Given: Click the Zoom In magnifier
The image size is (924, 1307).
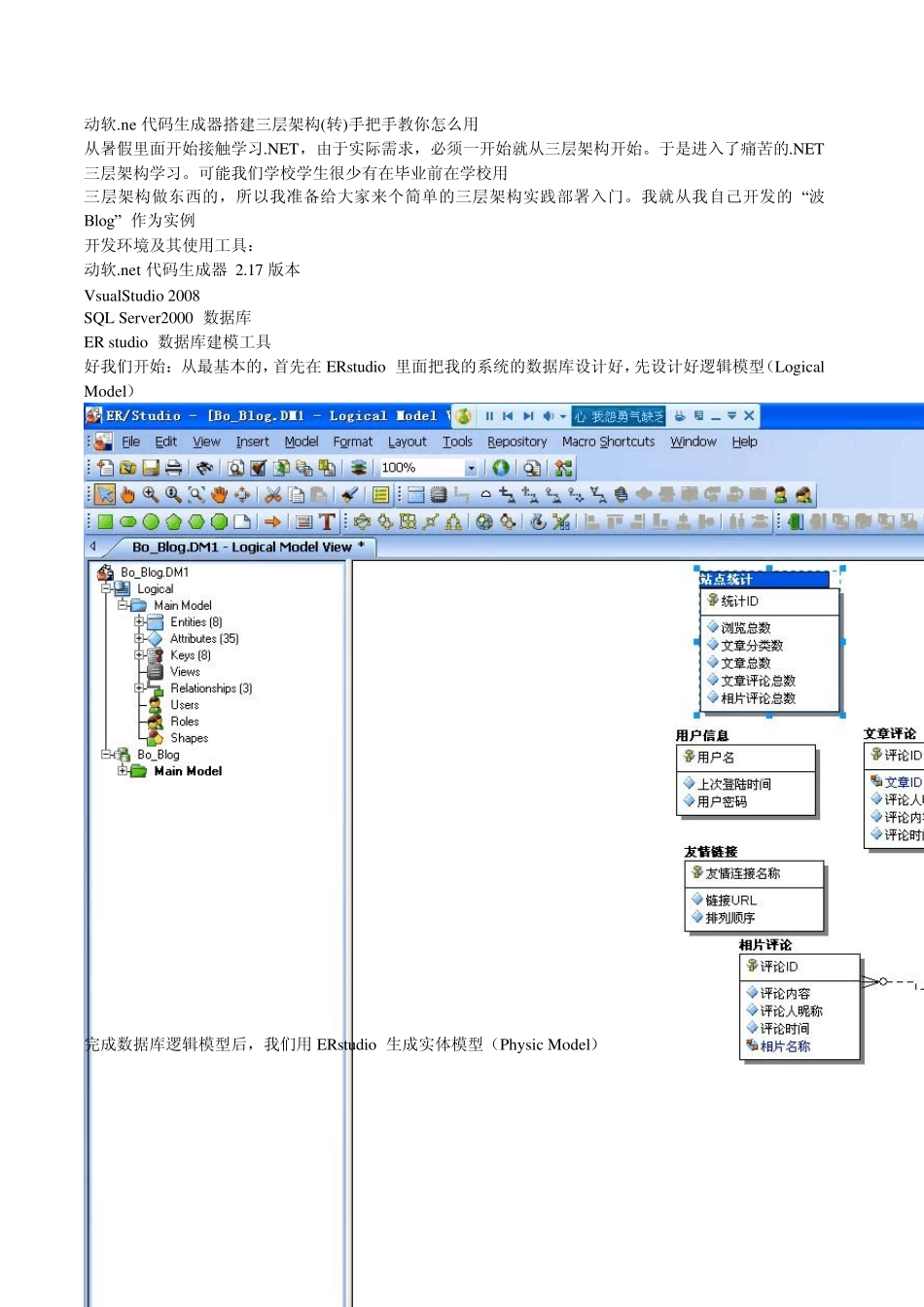Looking at the screenshot, I should (x=150, y=495).
